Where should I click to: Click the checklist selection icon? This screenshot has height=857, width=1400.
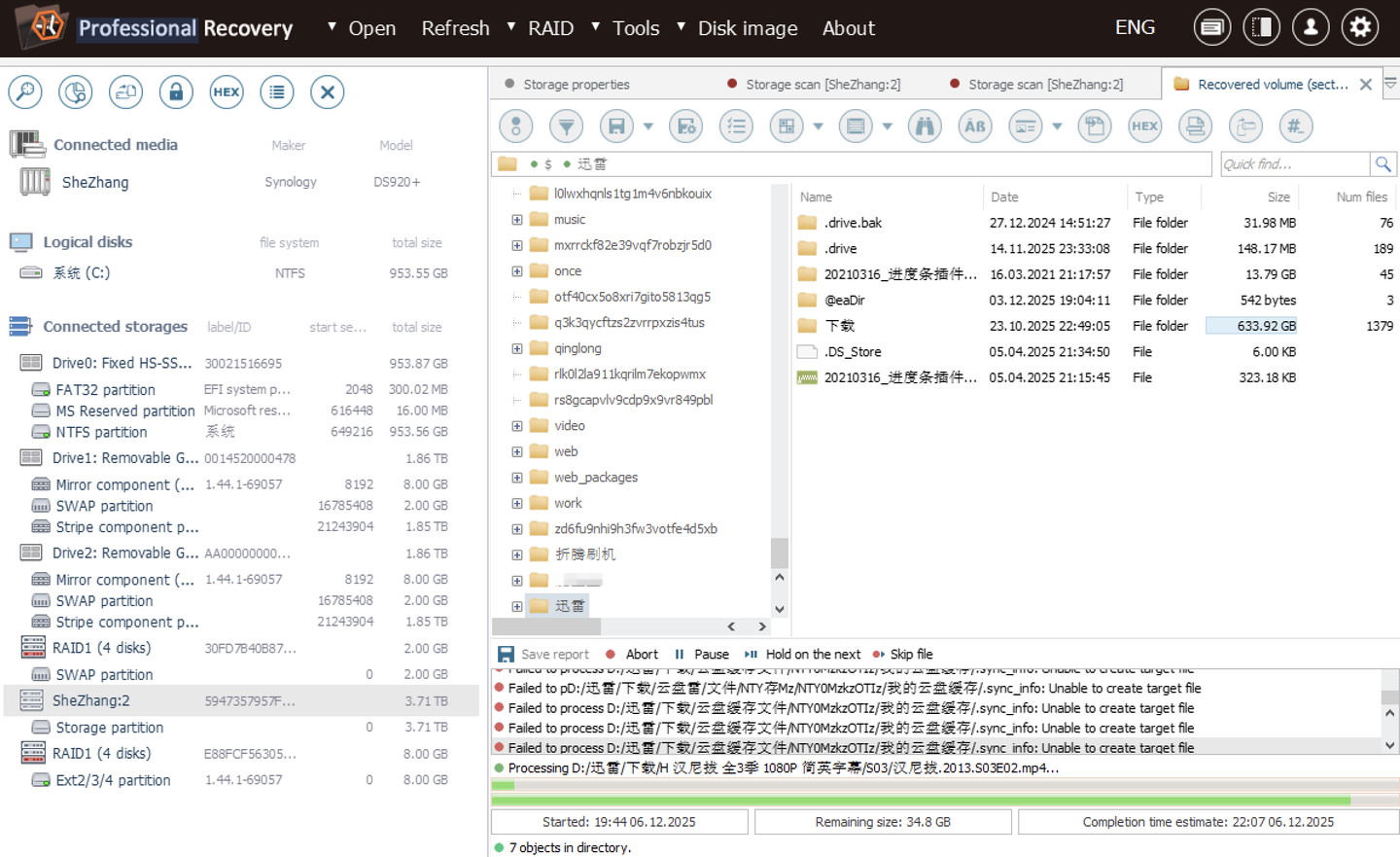pyautogui.click(x=736, y=125)
